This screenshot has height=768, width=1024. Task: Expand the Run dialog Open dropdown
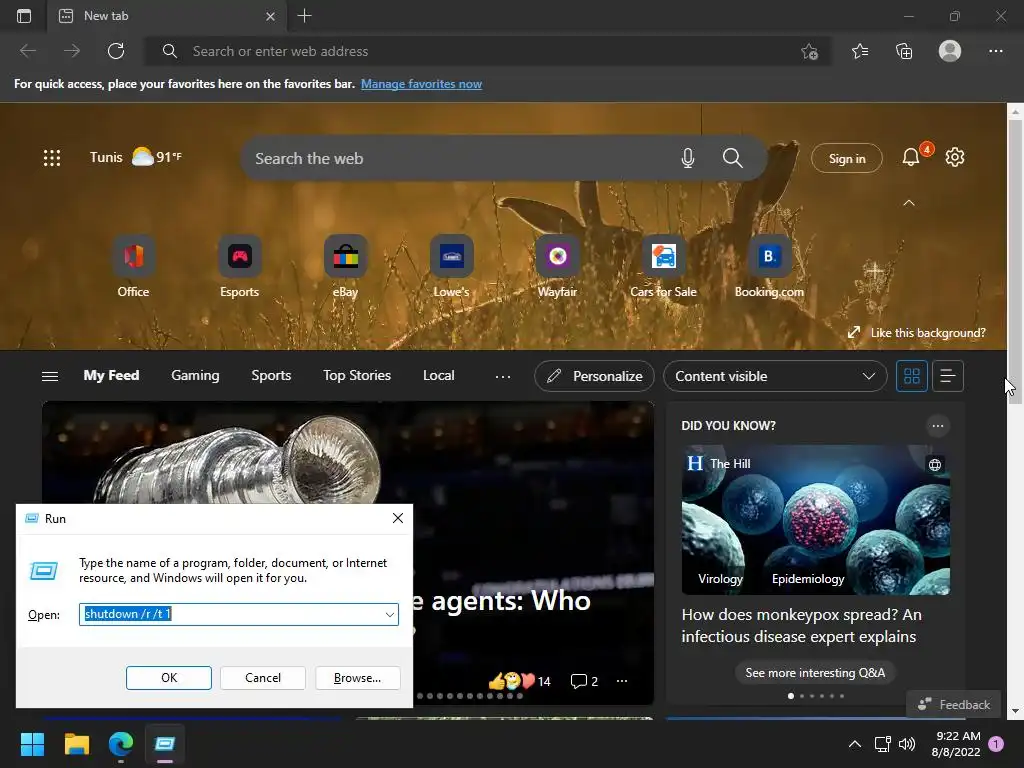[x=390, y=615]
